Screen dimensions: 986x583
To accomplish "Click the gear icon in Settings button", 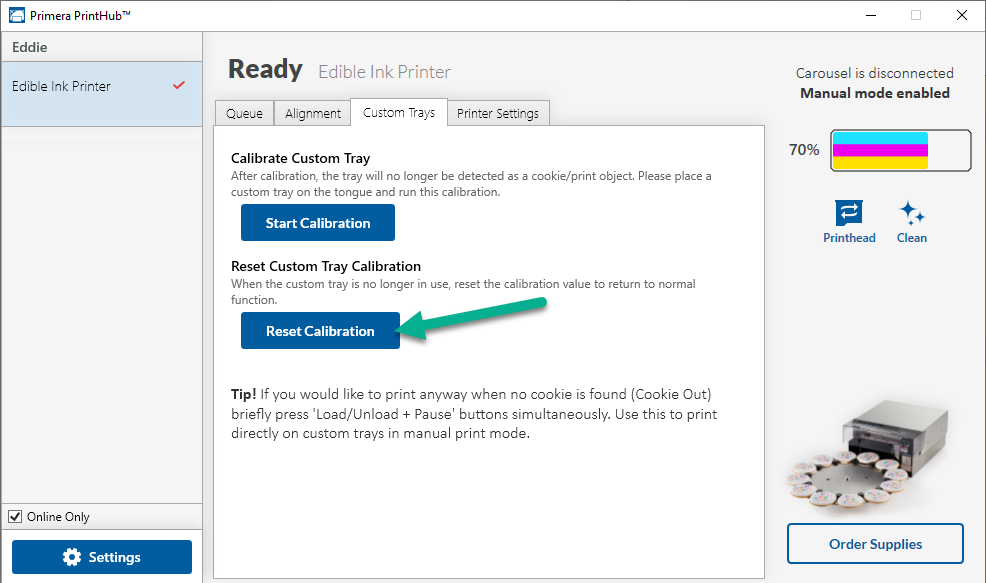I will [x=72, y=557].
